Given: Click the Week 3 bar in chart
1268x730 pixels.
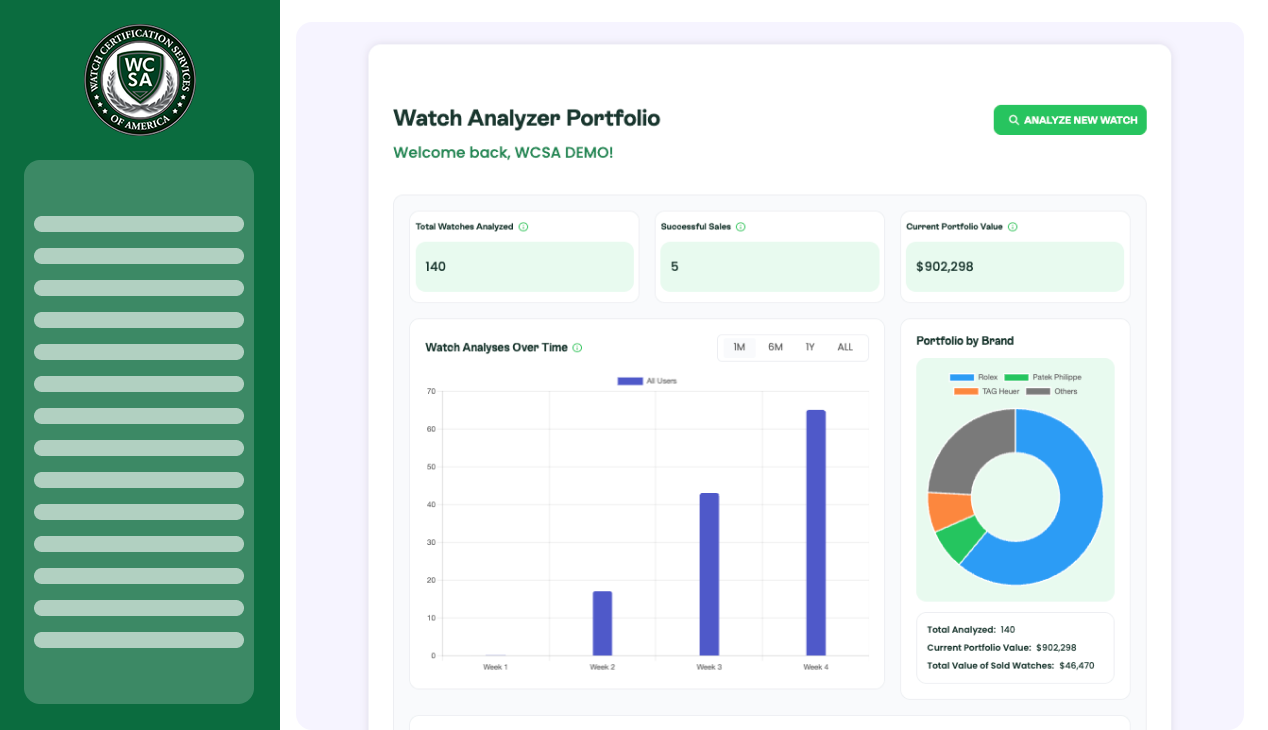Looking at the screenshot, I should click(x=709, y=574).
